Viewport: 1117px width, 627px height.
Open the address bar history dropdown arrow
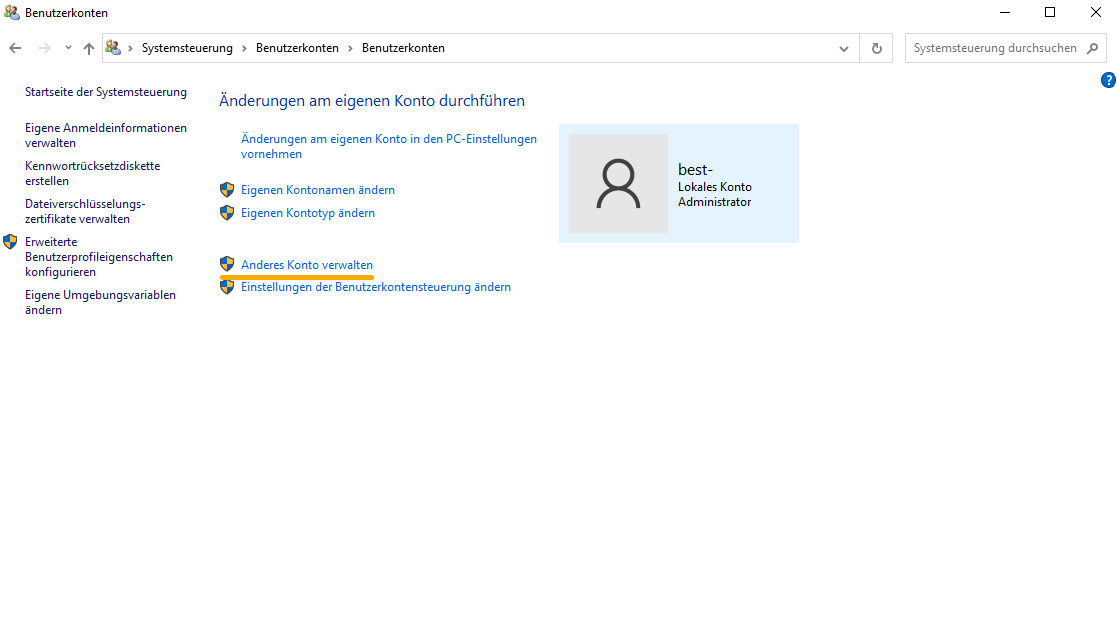click(x=843, y=47)
